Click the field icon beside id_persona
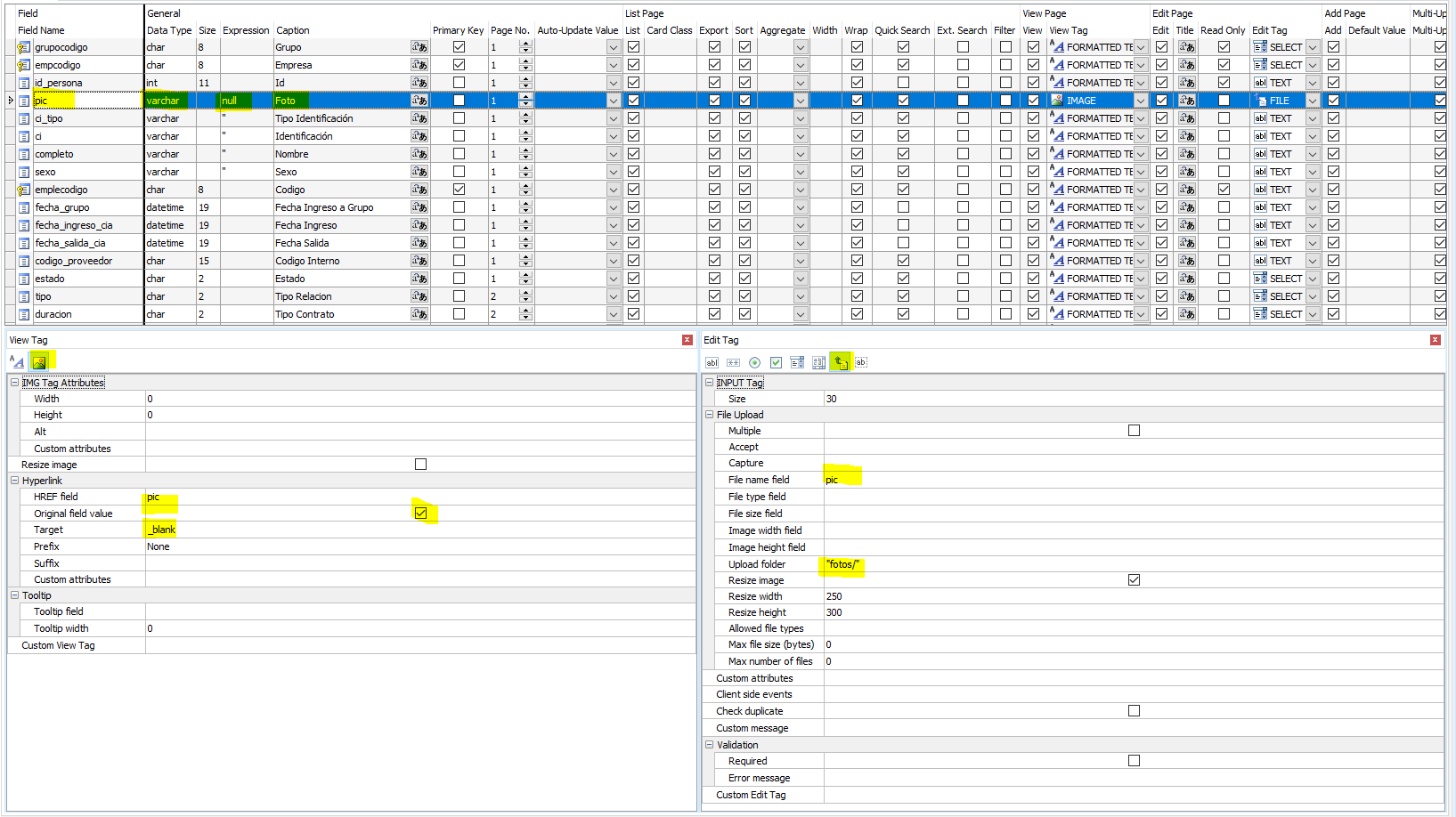 tap(24, 83)
